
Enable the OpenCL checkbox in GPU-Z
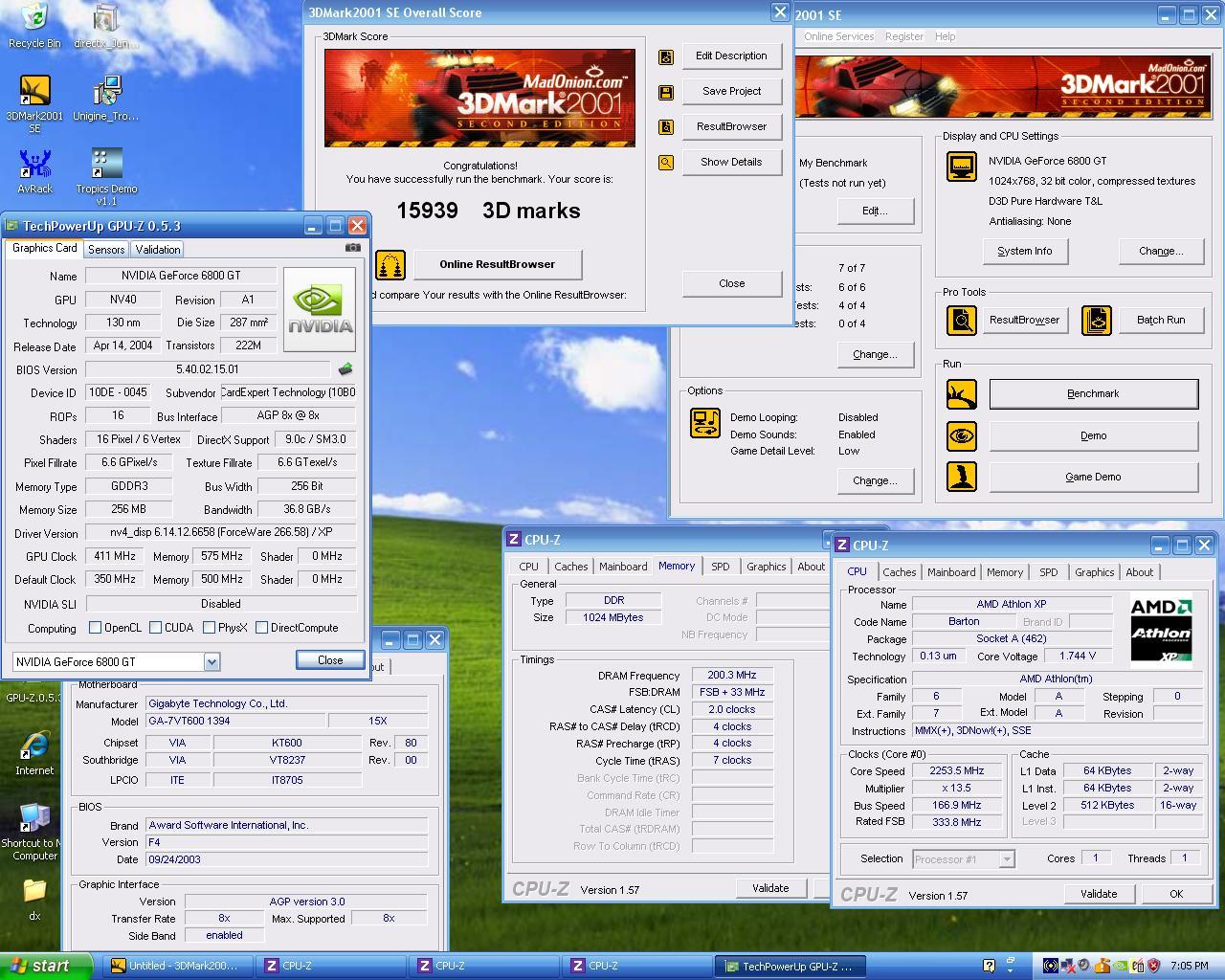coord(95,628)
